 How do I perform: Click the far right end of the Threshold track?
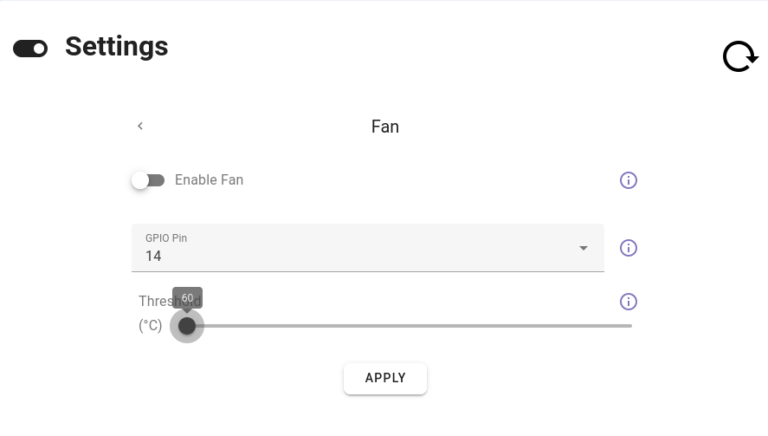(629, 326)
